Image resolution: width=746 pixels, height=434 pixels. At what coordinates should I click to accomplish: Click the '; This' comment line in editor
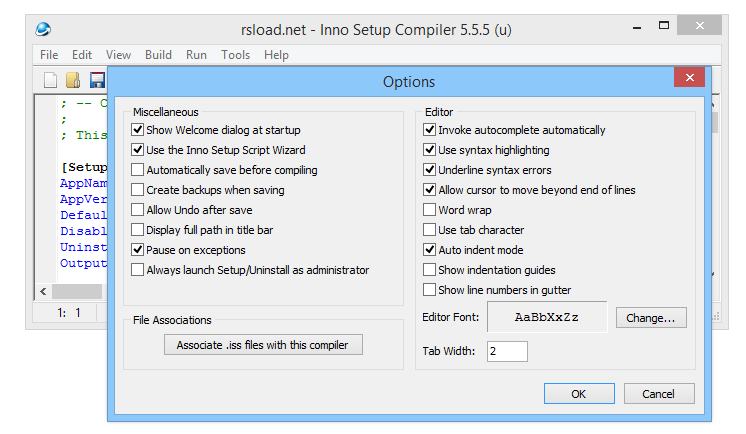pos(84,135)
